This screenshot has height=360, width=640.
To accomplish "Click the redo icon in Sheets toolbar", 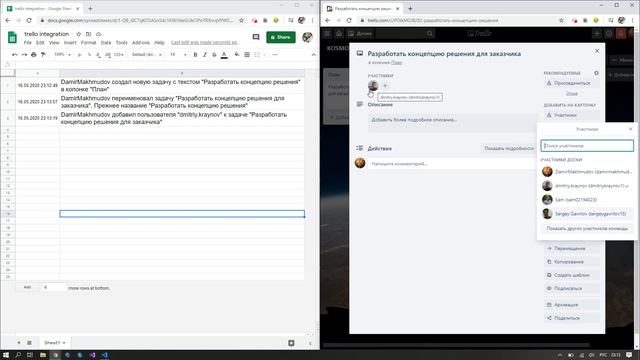I will click(24, 55).
